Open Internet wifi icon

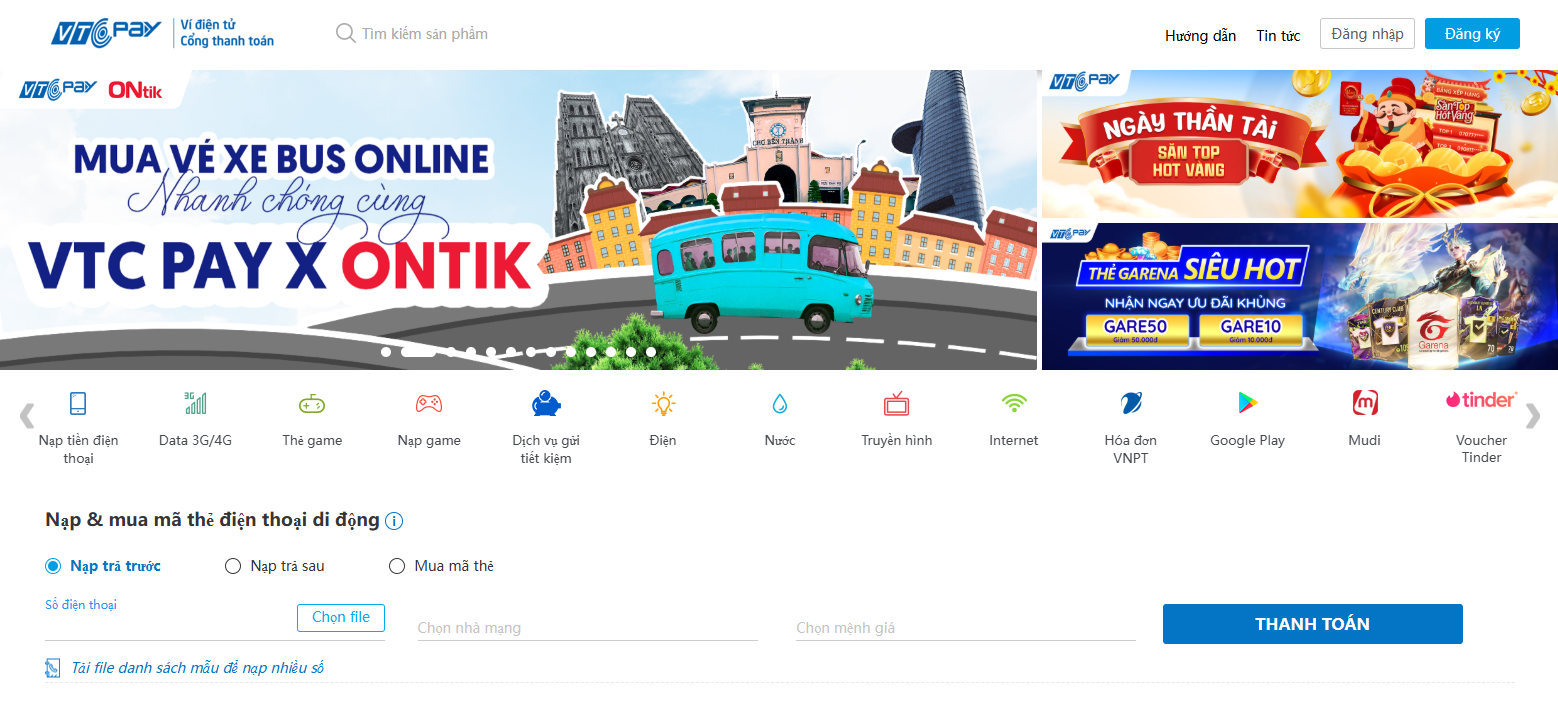(x=1014, y=404)
